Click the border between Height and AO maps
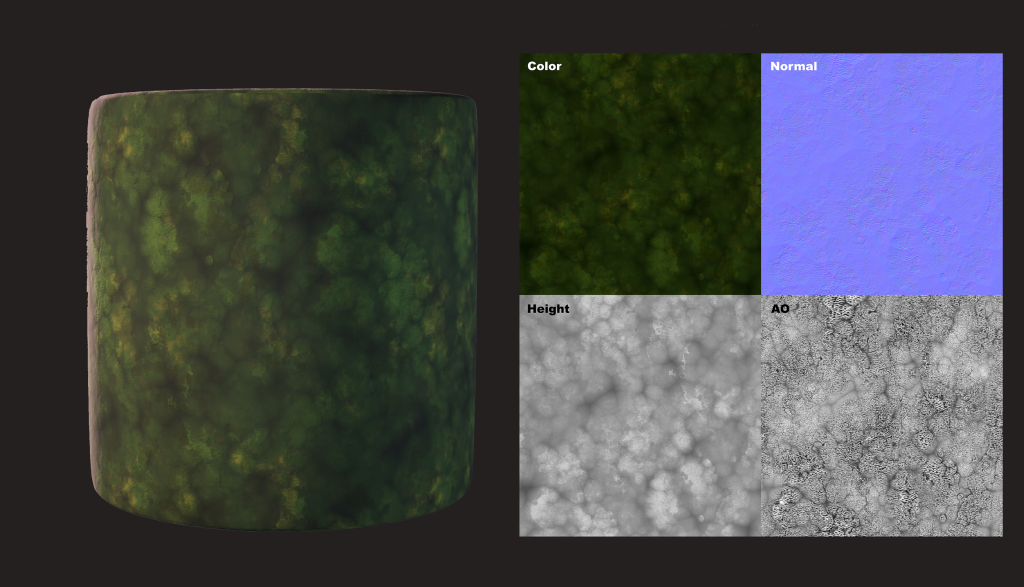 point(761,416)
